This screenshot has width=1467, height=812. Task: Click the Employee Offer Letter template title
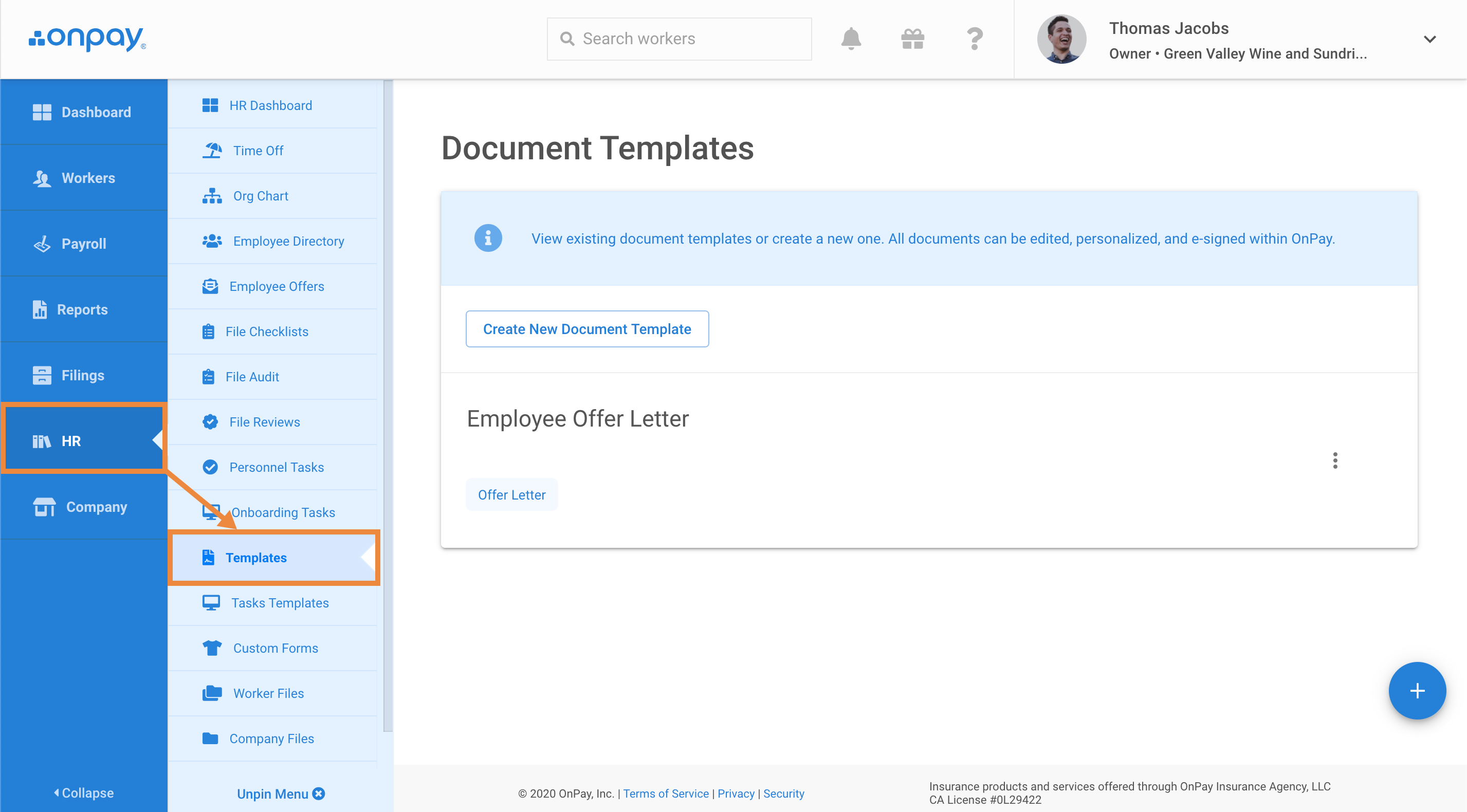pyautogui.click(x=577, y=418)
